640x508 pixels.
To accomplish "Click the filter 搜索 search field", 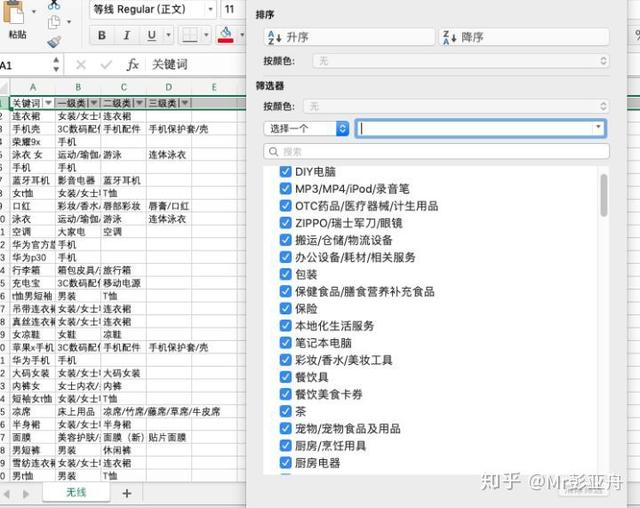I will pos(436,151).
